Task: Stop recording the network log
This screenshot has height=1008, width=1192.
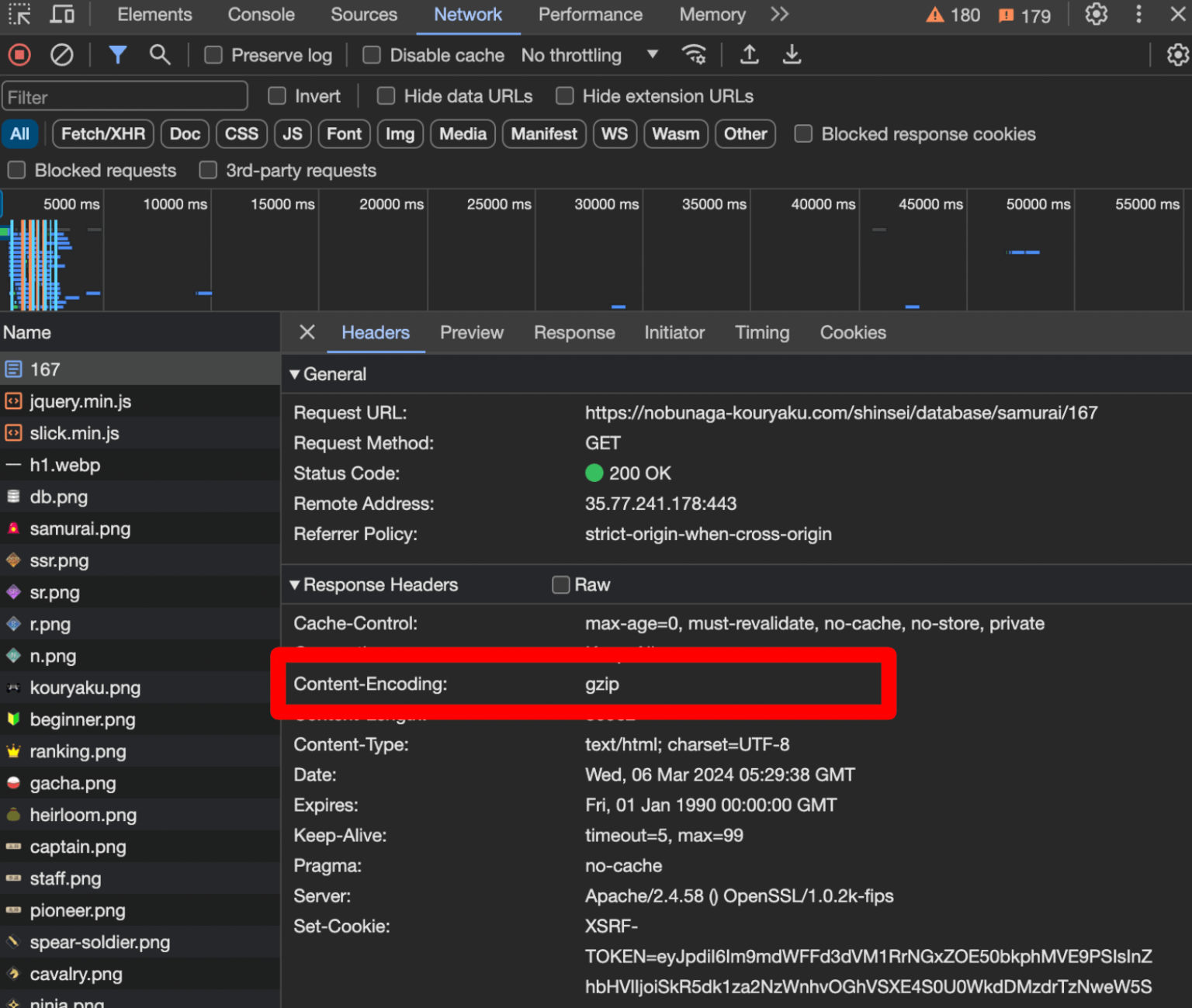Action: [x=19, y=55]
